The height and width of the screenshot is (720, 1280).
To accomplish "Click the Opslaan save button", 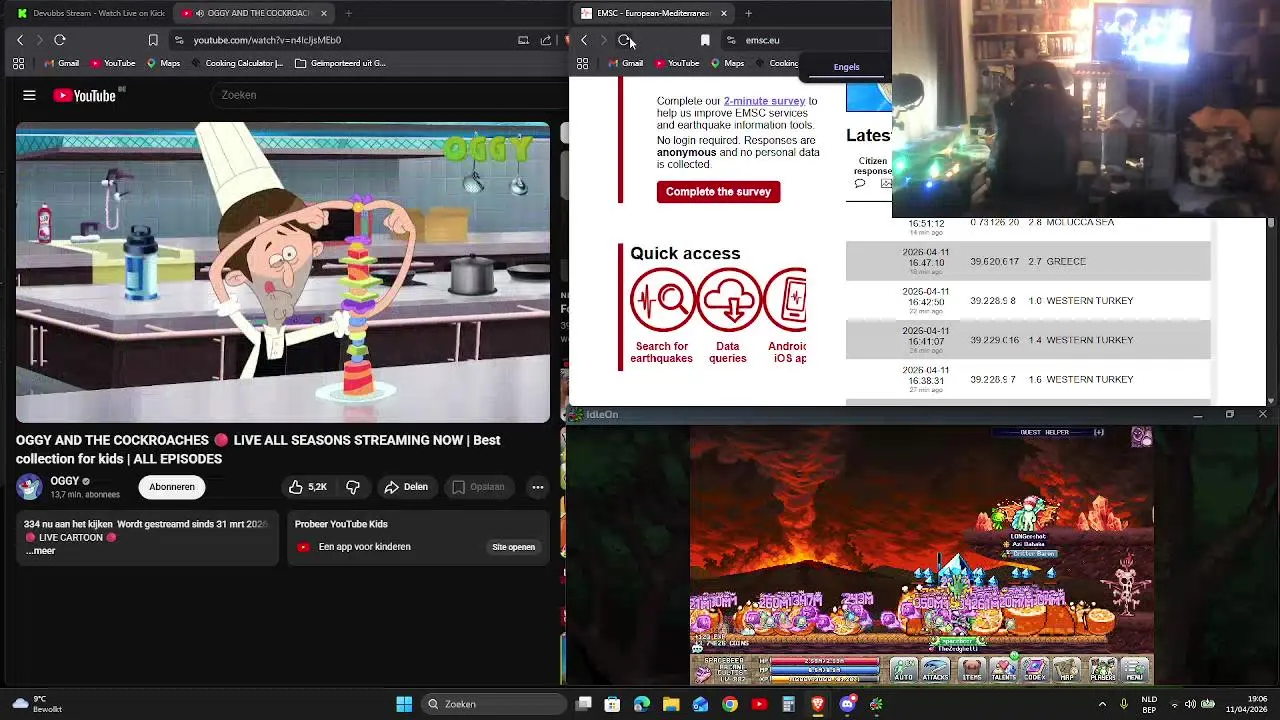I will pyautogui.click(x=478, y=487).
